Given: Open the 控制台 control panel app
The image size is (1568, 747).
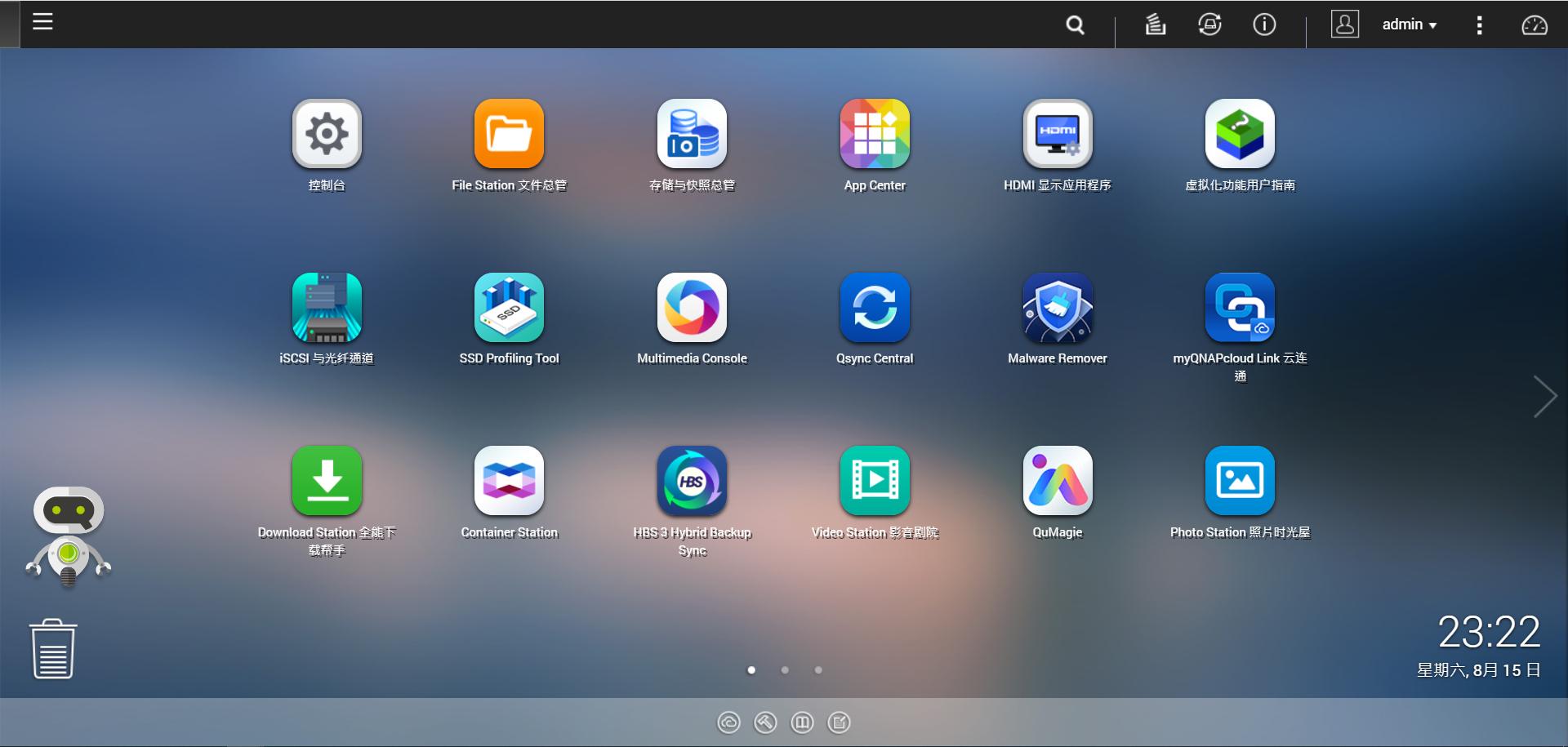Looking at the screenshot, I should tap(327, 134).
